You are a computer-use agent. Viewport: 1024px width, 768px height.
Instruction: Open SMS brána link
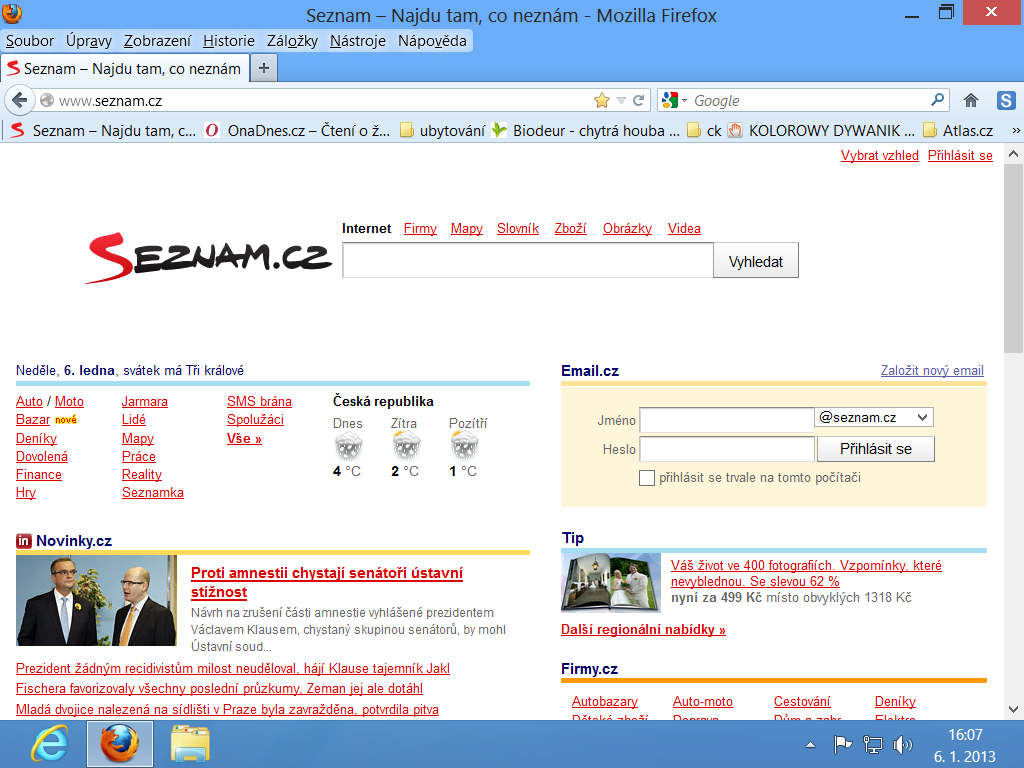[259, 402]
